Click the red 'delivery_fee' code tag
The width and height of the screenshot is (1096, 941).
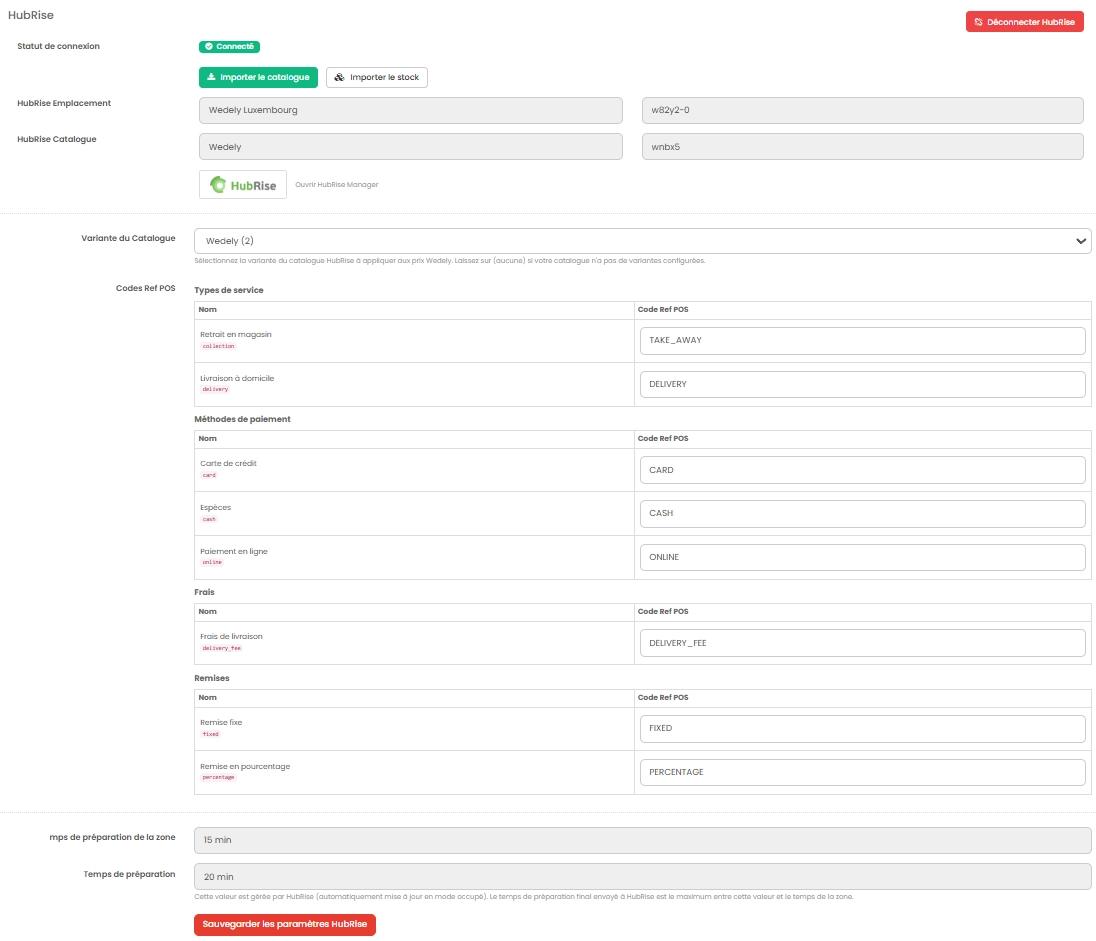coord(222,648)
